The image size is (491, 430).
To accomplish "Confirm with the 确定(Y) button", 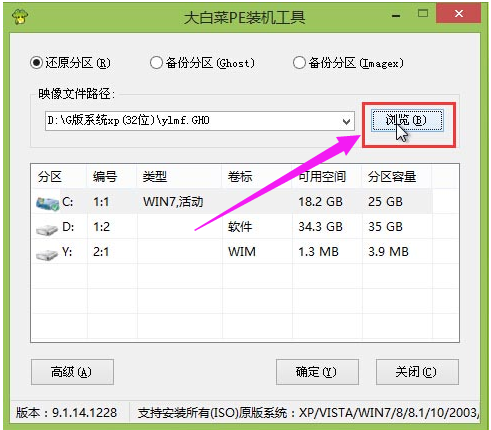I will (317, 372).
